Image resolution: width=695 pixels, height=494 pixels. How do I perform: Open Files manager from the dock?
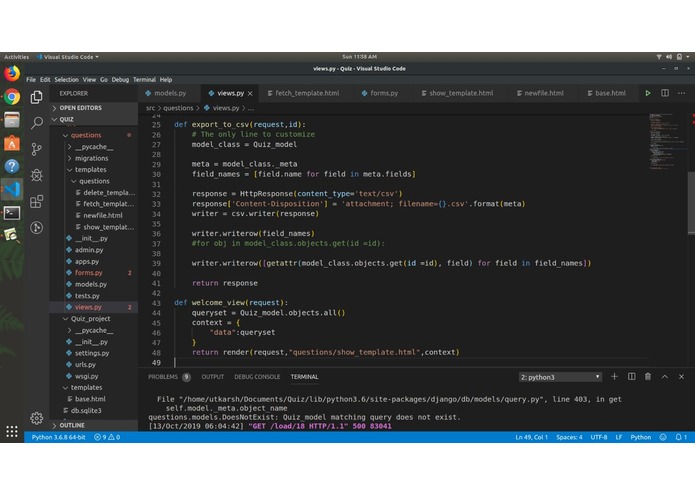(12, 120)
